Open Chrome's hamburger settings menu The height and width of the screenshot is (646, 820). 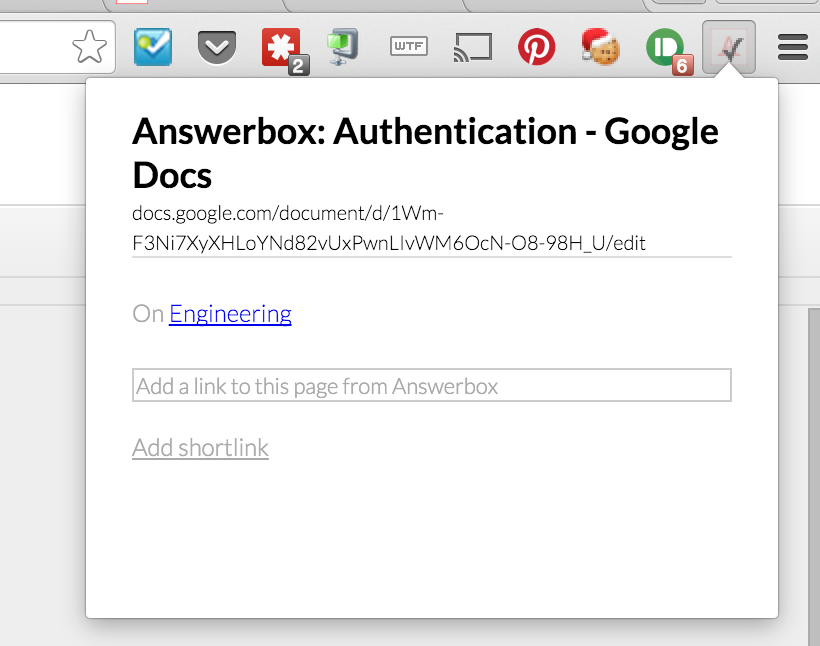(792, 46)
